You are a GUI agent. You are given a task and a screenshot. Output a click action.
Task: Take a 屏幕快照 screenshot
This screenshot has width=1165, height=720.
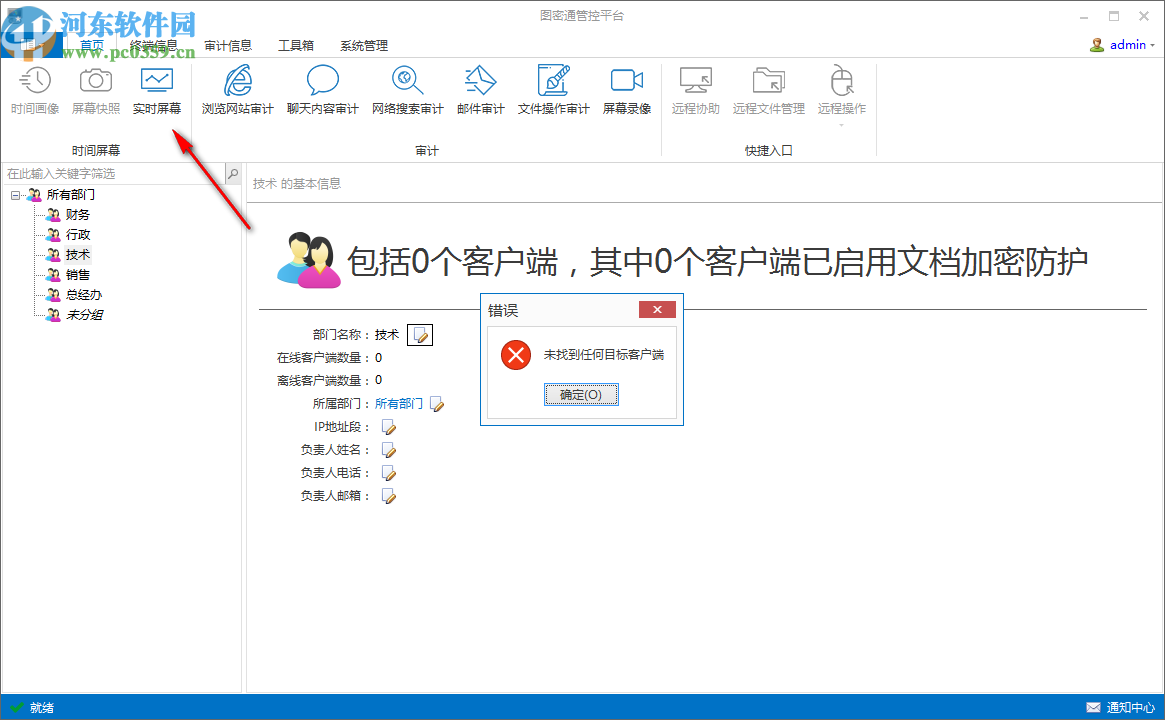[94, 90]
